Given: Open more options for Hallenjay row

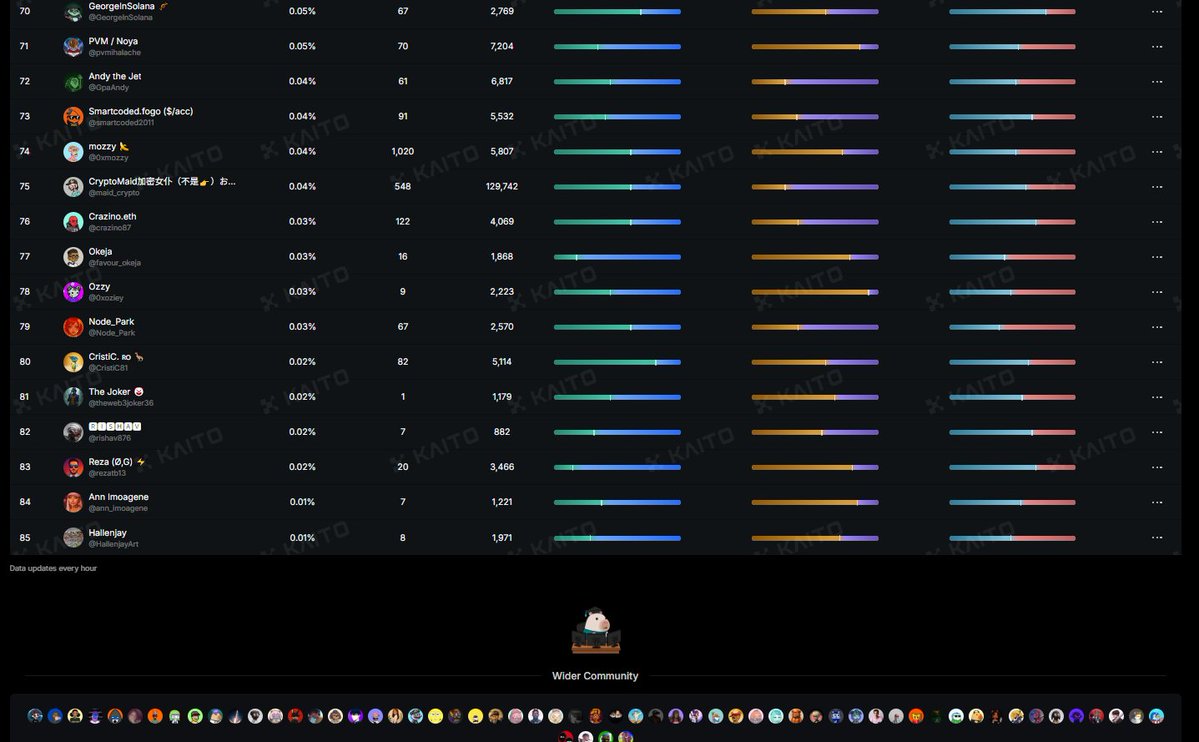Looking at the screenshot, I should coord(1157,537).
